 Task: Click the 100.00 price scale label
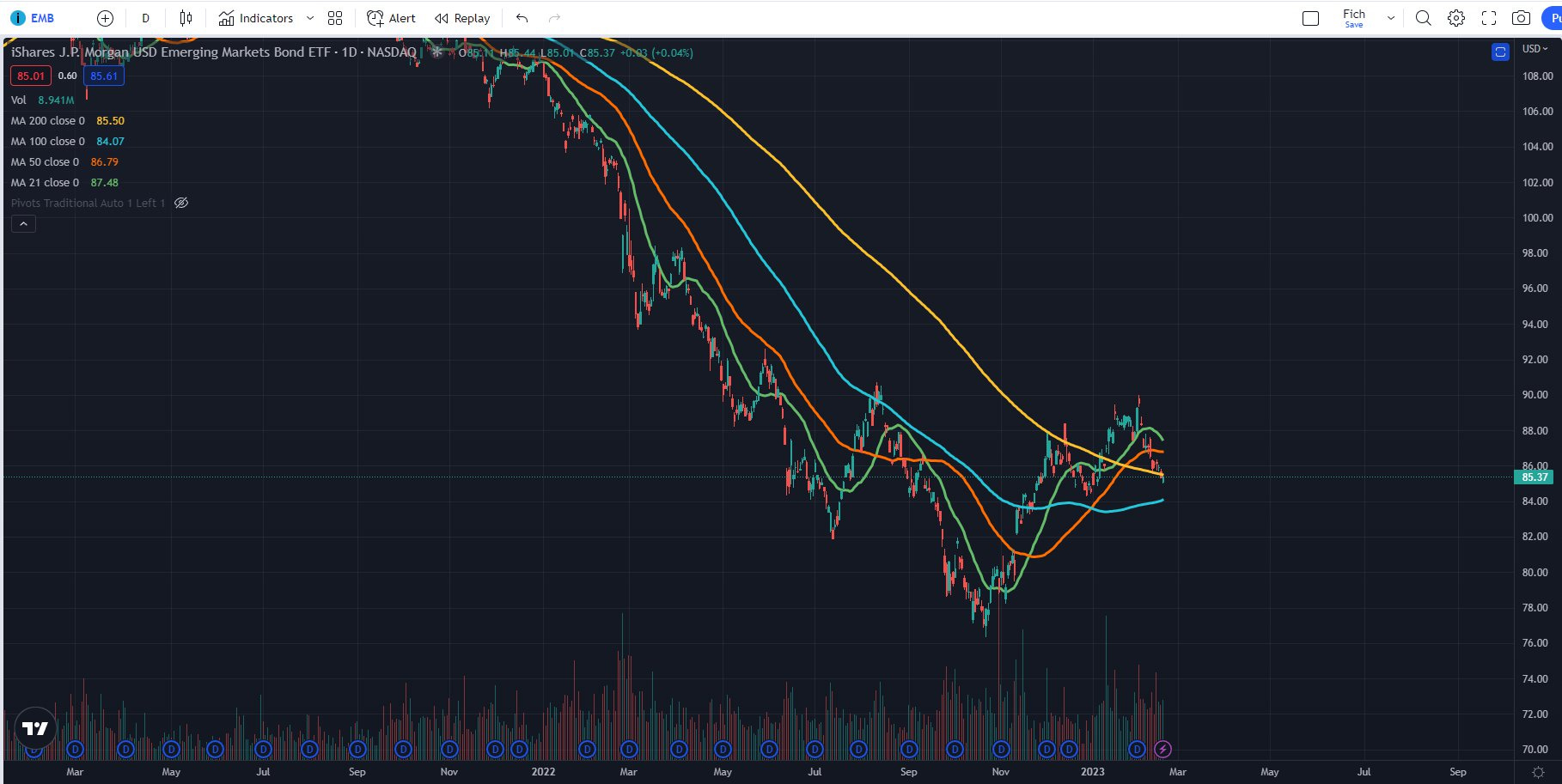pyautogui.click(x=1537, y=218)
